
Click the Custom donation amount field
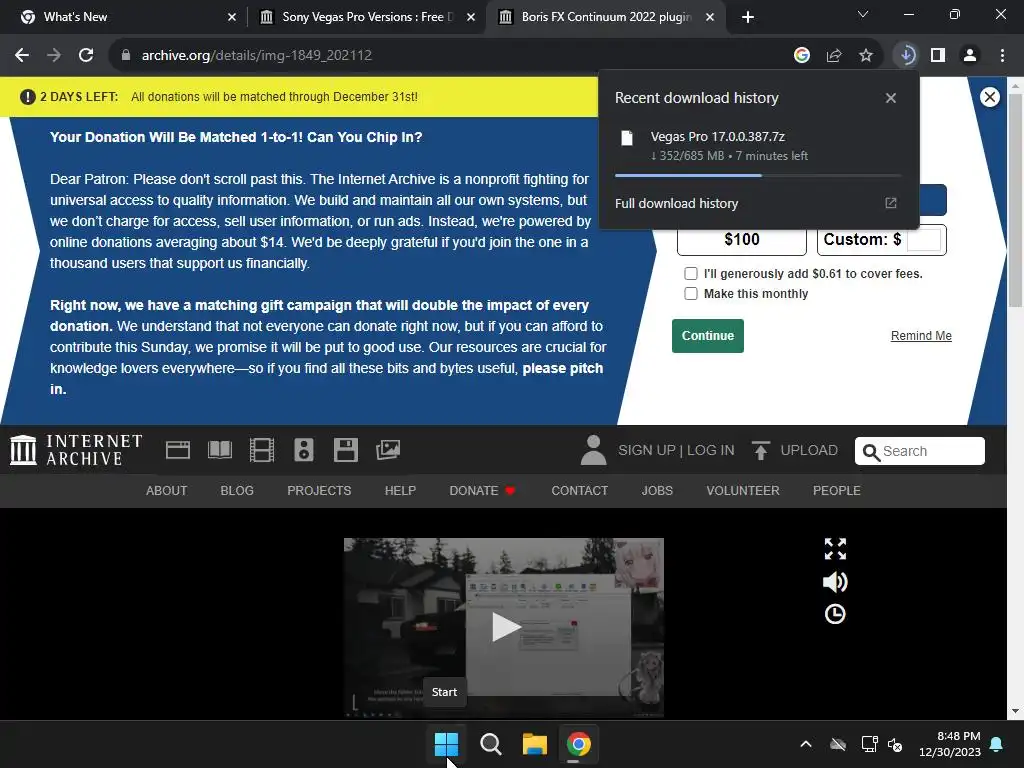tap(923, 240)
